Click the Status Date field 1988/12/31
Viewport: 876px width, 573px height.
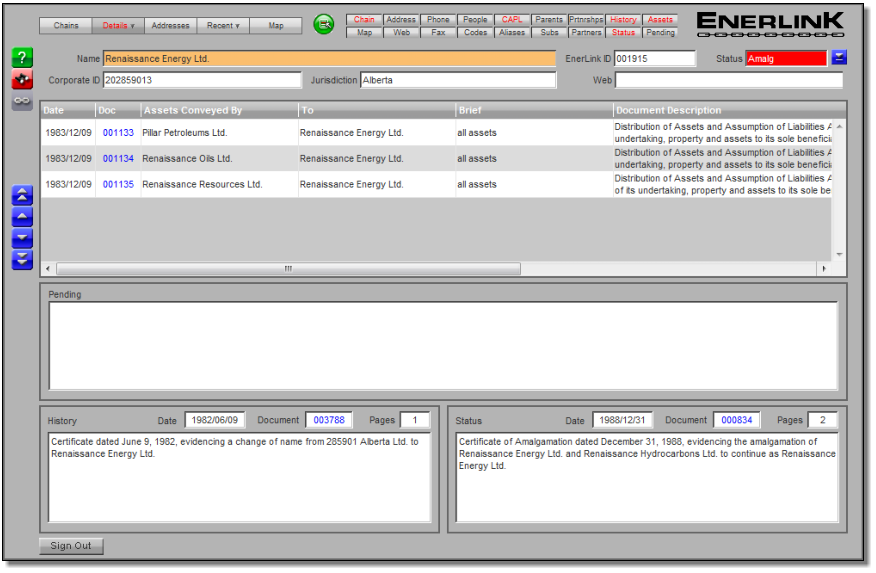(622, 420)
